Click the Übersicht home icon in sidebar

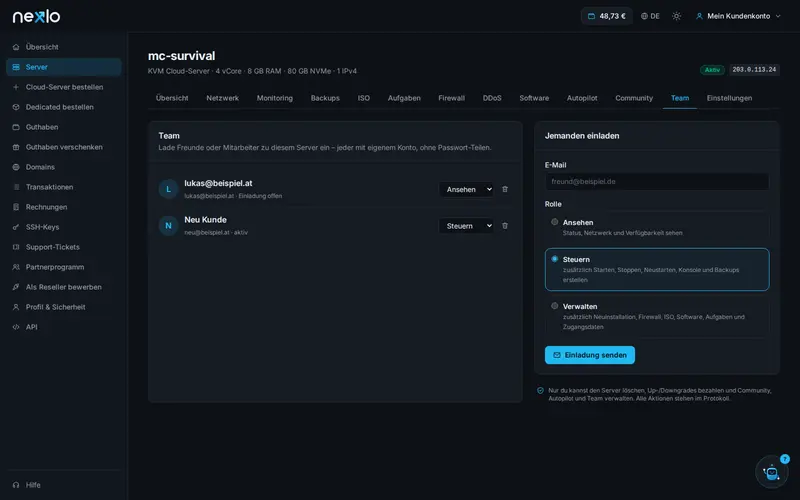pos(16,47)
